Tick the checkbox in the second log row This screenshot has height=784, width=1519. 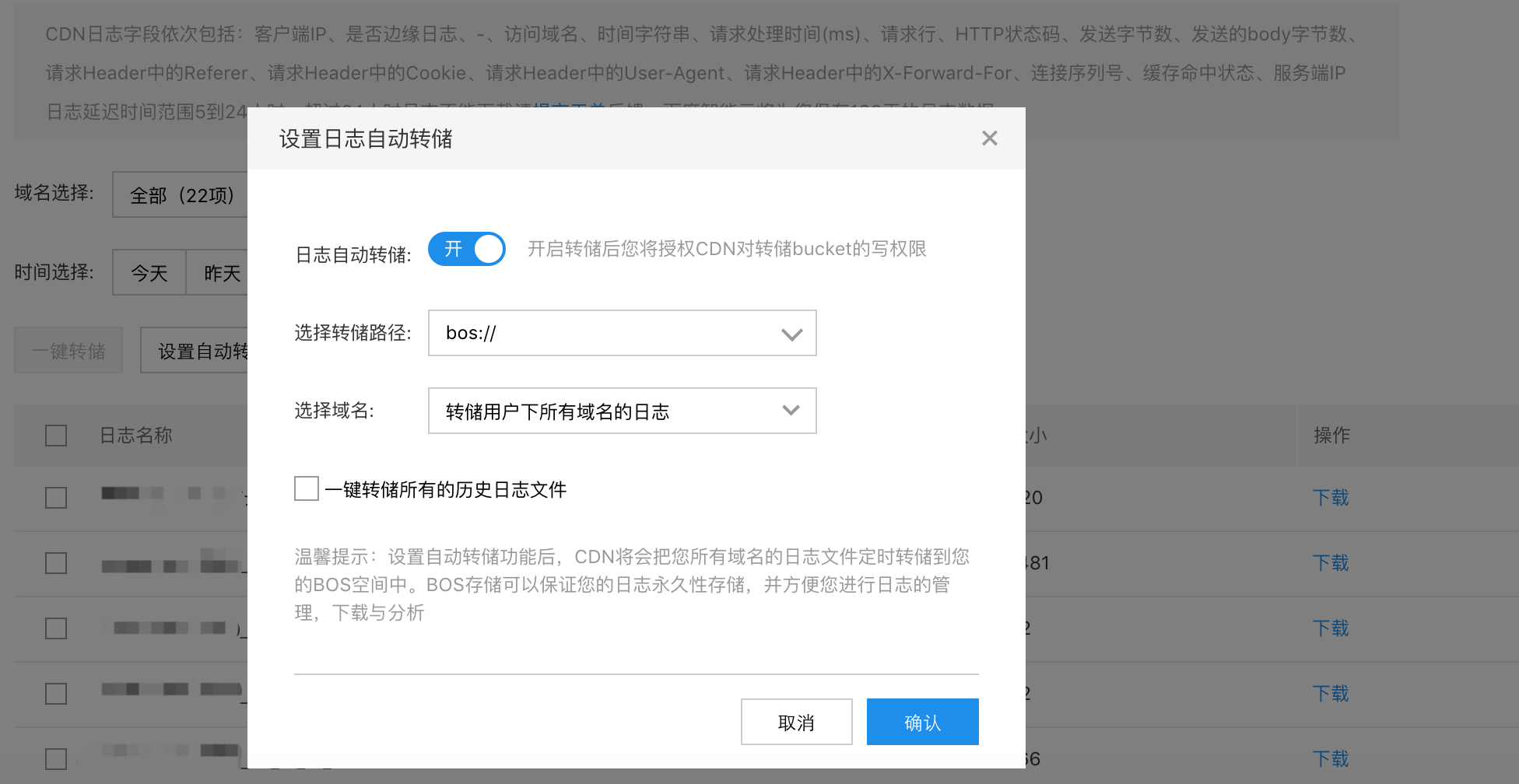pyautogui.click(x=56, y=562)
